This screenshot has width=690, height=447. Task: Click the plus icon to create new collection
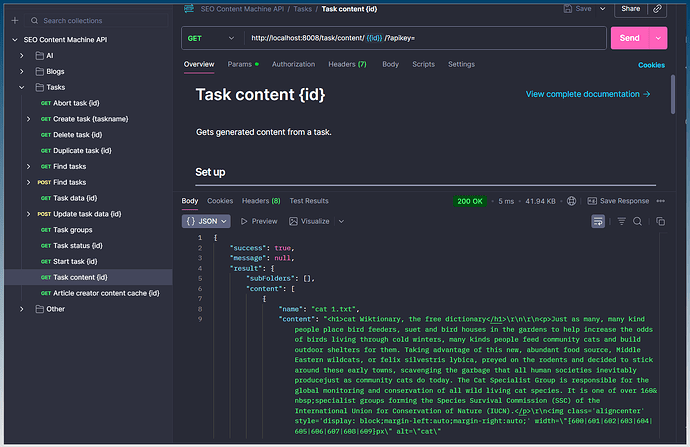tap(14, 20)
